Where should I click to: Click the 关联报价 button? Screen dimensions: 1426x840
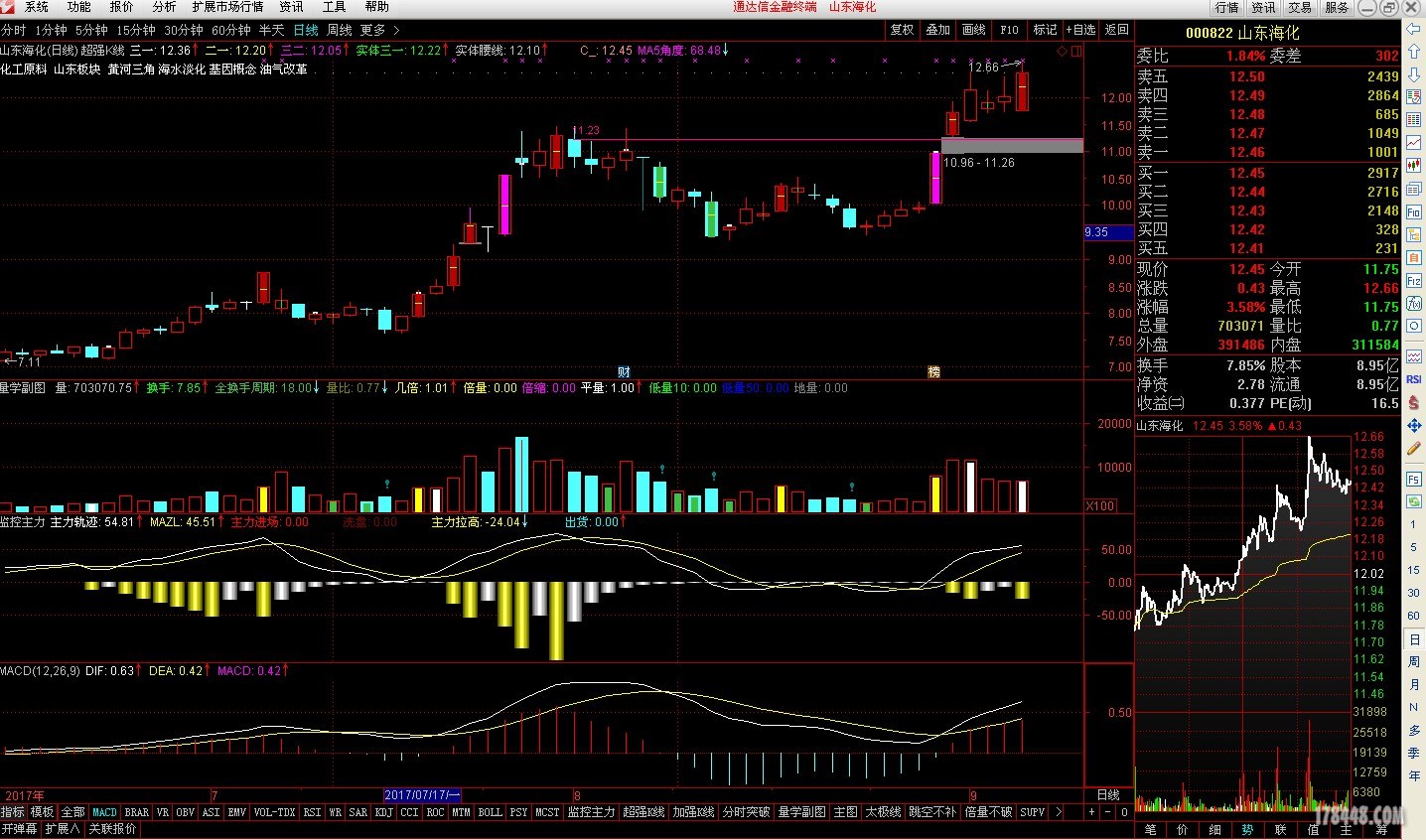click(112, 829)
